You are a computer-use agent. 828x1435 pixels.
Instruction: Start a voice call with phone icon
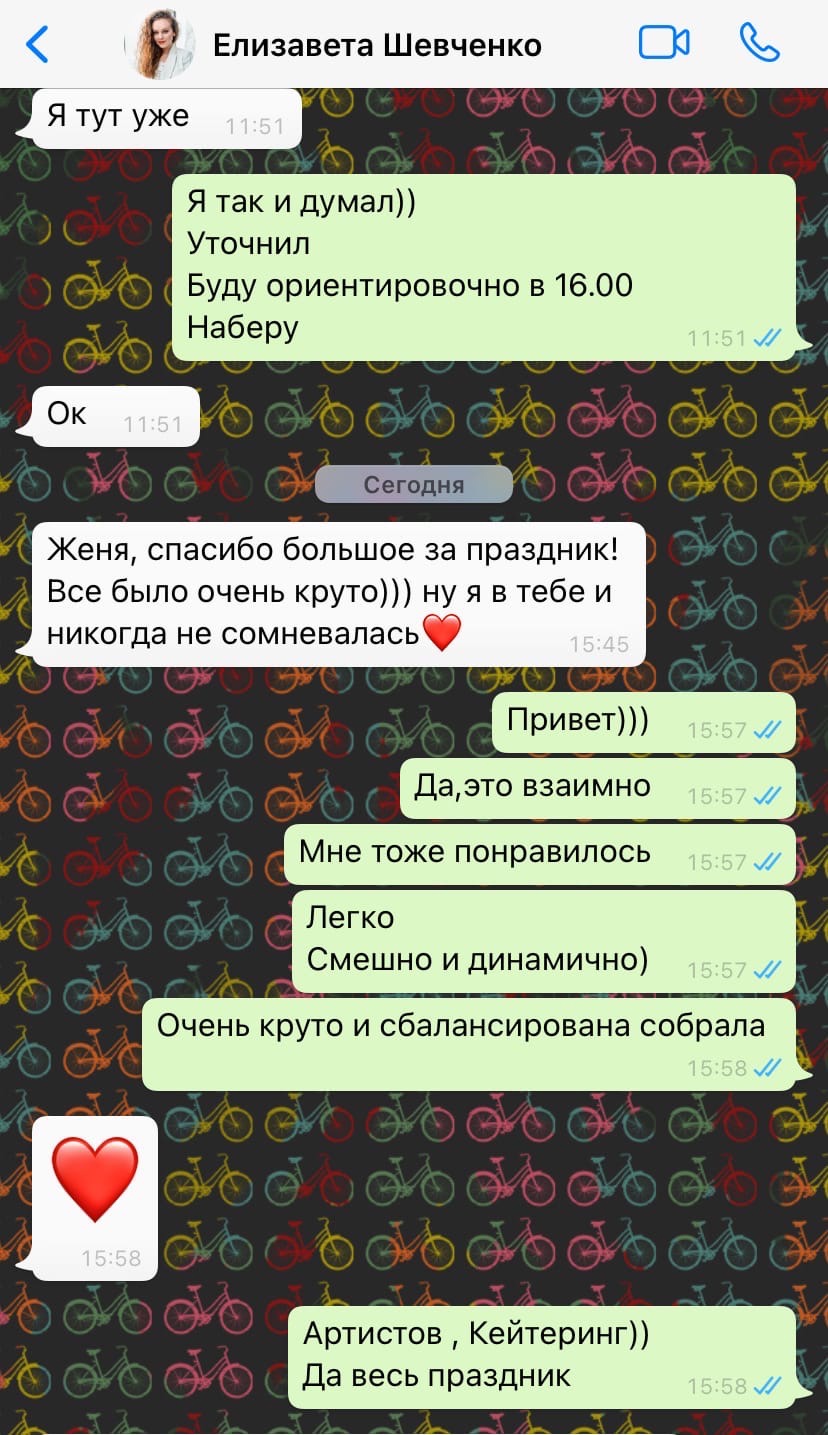(759, 43)
